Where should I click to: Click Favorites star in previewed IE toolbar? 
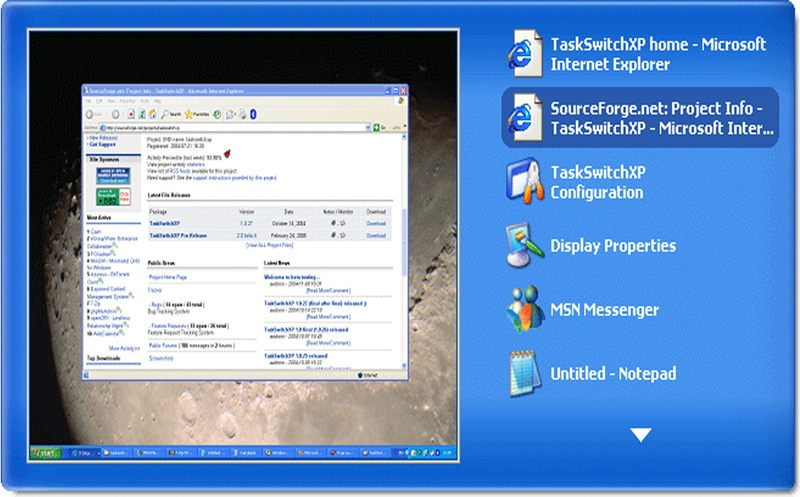point(196,114)
